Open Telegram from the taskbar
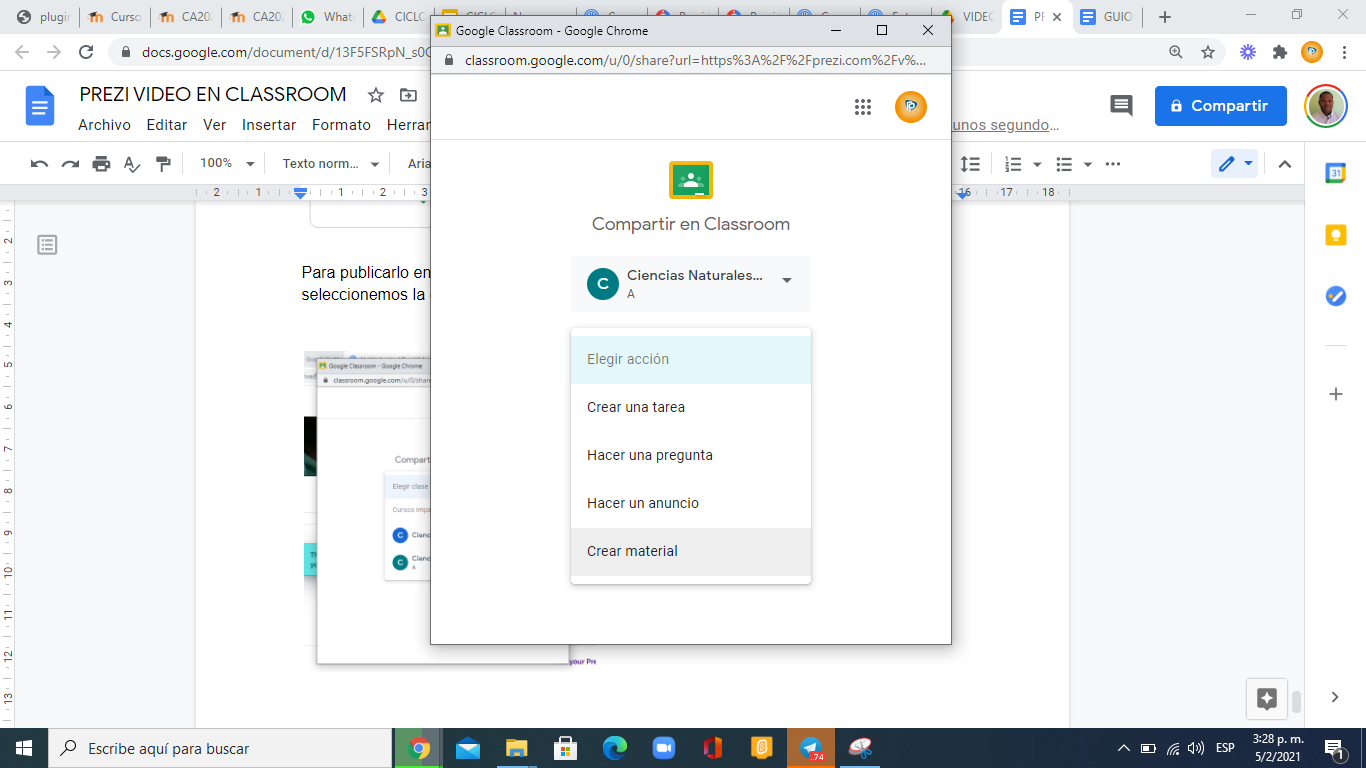The height and width of the screenshot is (768, 1366). (x=811, y=748)
